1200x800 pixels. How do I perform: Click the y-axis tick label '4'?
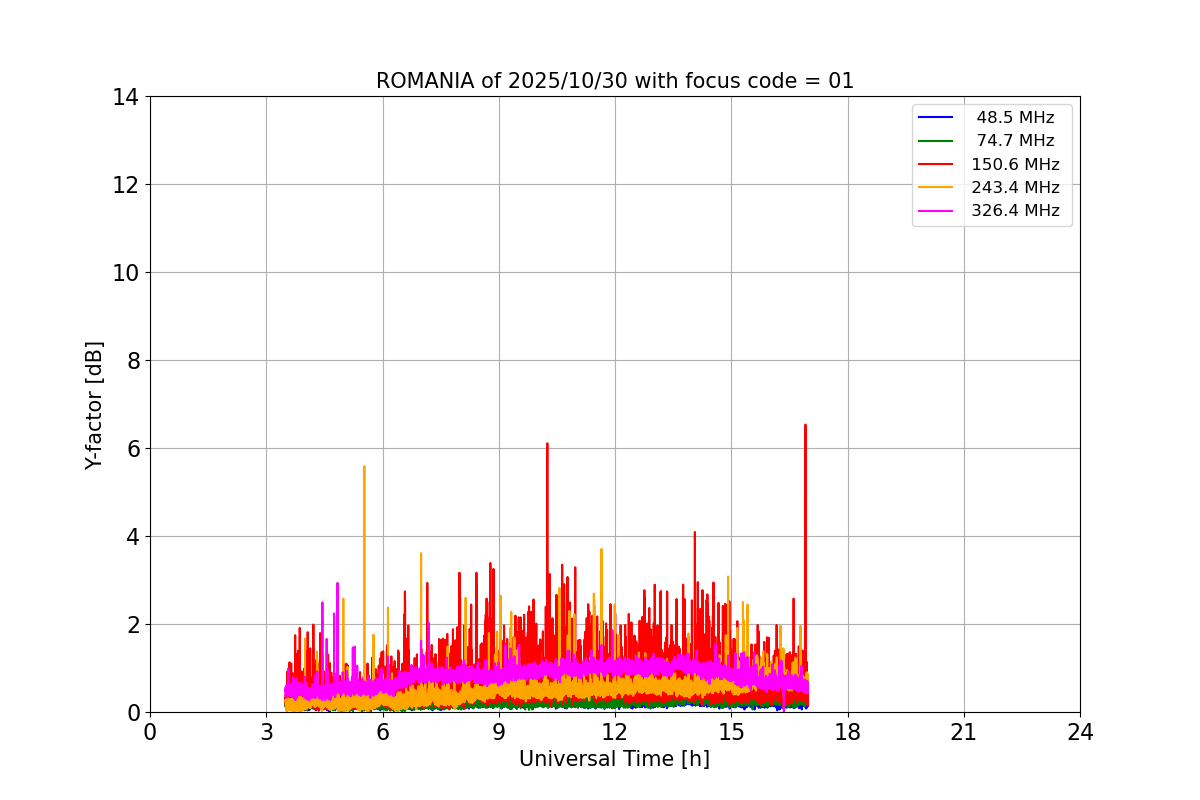[x=132, y=537]
